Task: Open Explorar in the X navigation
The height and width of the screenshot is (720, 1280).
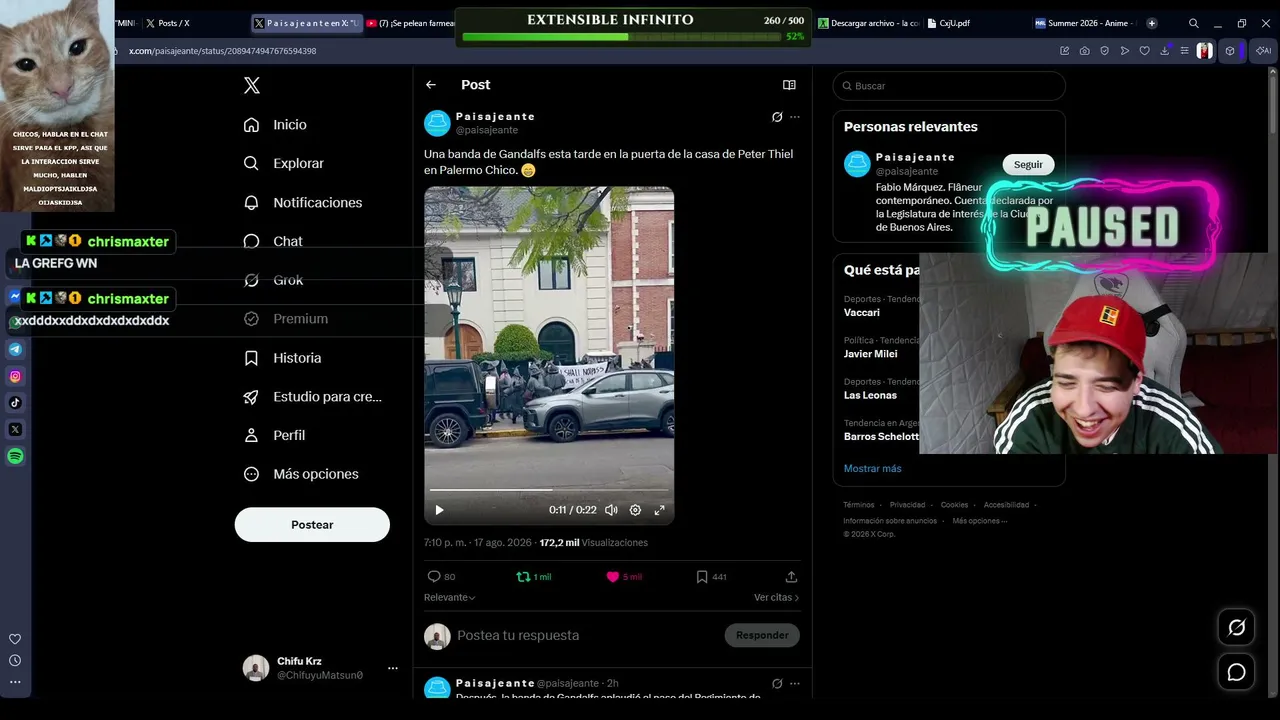Action: 284,163
